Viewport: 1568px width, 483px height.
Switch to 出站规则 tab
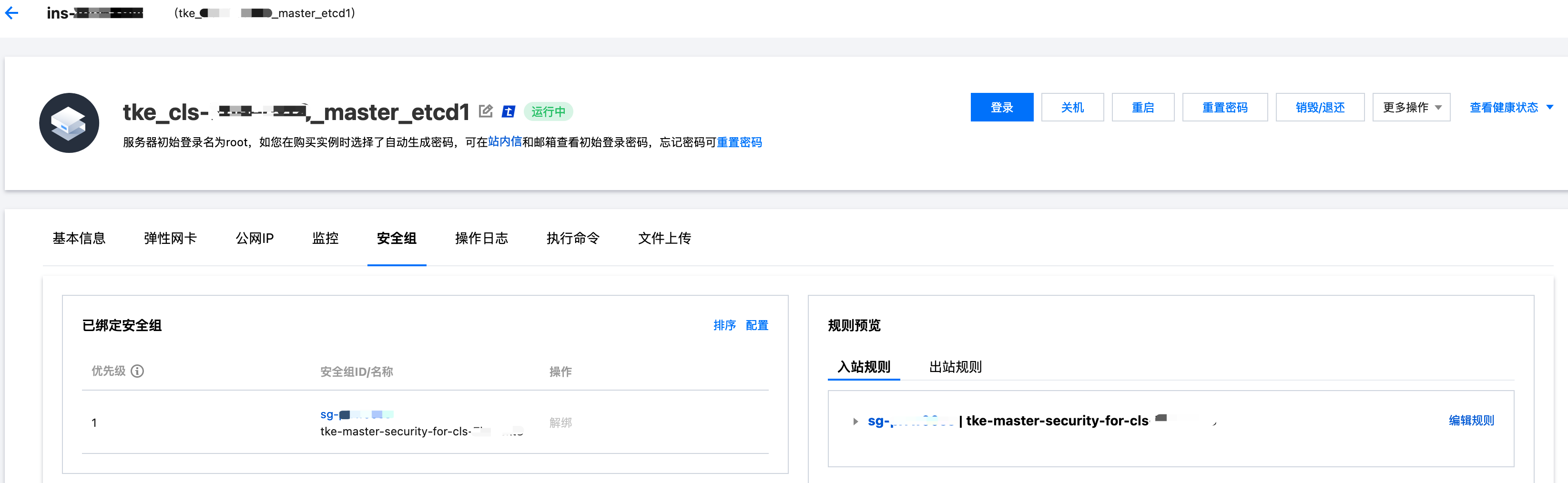pyautogui.click(x=955, y=367)
